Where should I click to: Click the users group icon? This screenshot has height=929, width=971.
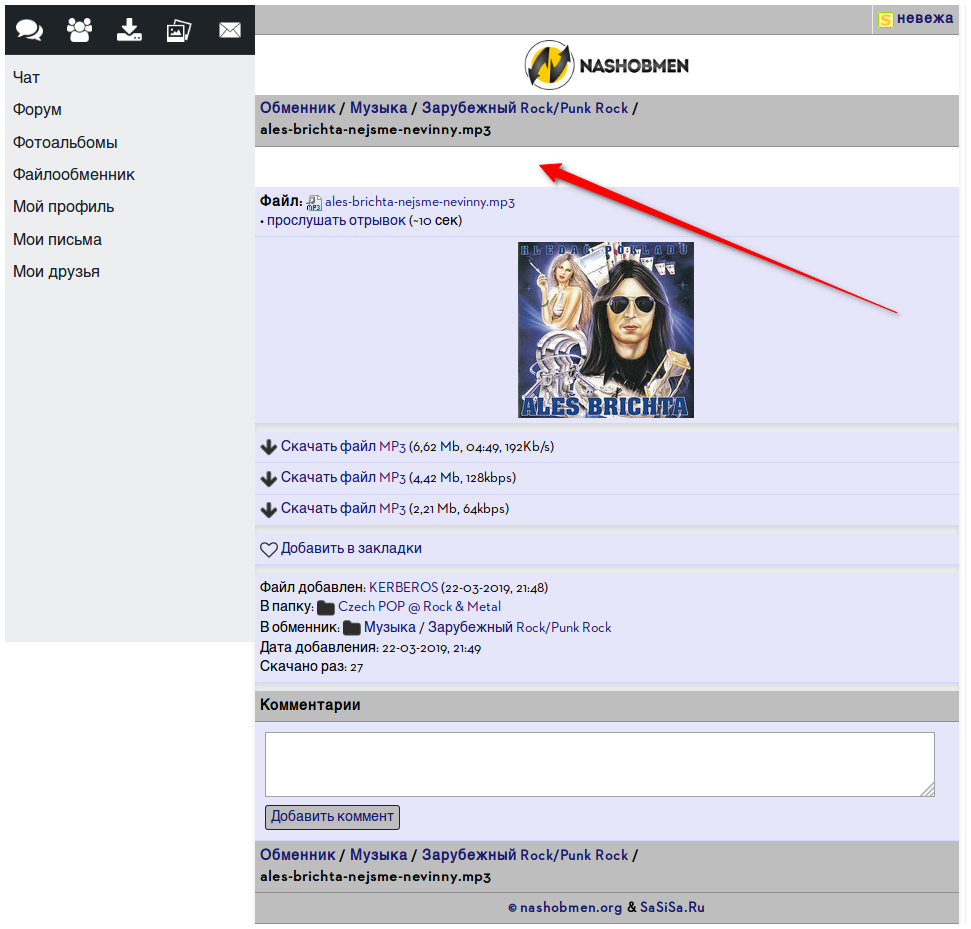tap(79, 30)
